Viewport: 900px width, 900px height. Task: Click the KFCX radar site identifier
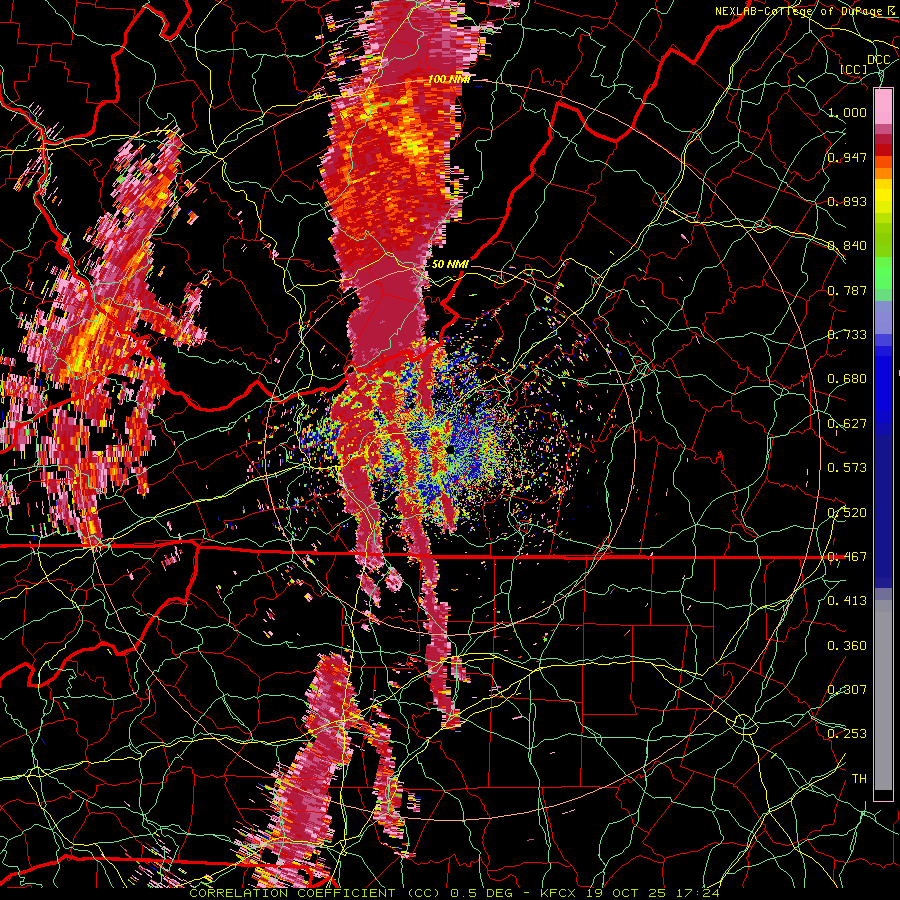(x=557, y=893)
